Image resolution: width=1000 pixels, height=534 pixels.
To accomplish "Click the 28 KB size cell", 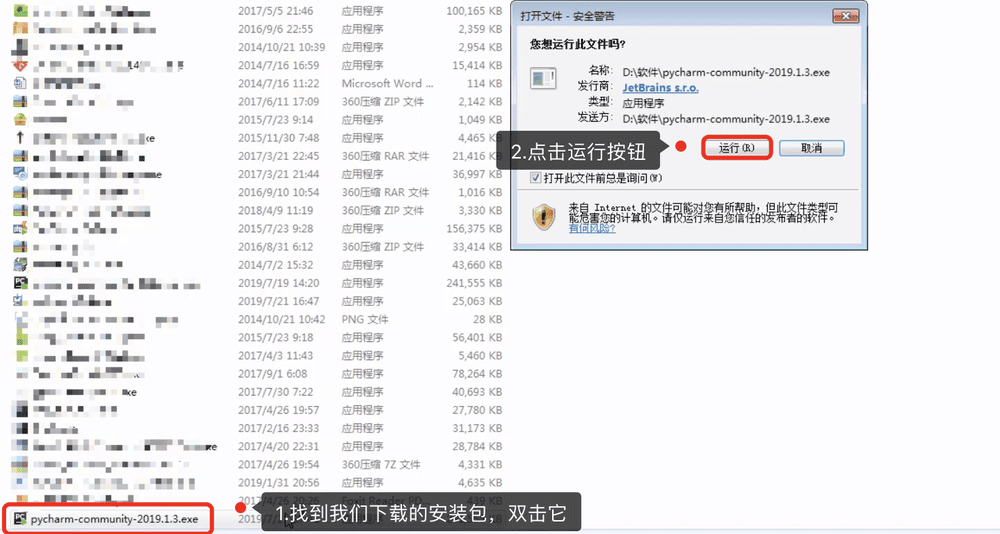I will 488,319.
